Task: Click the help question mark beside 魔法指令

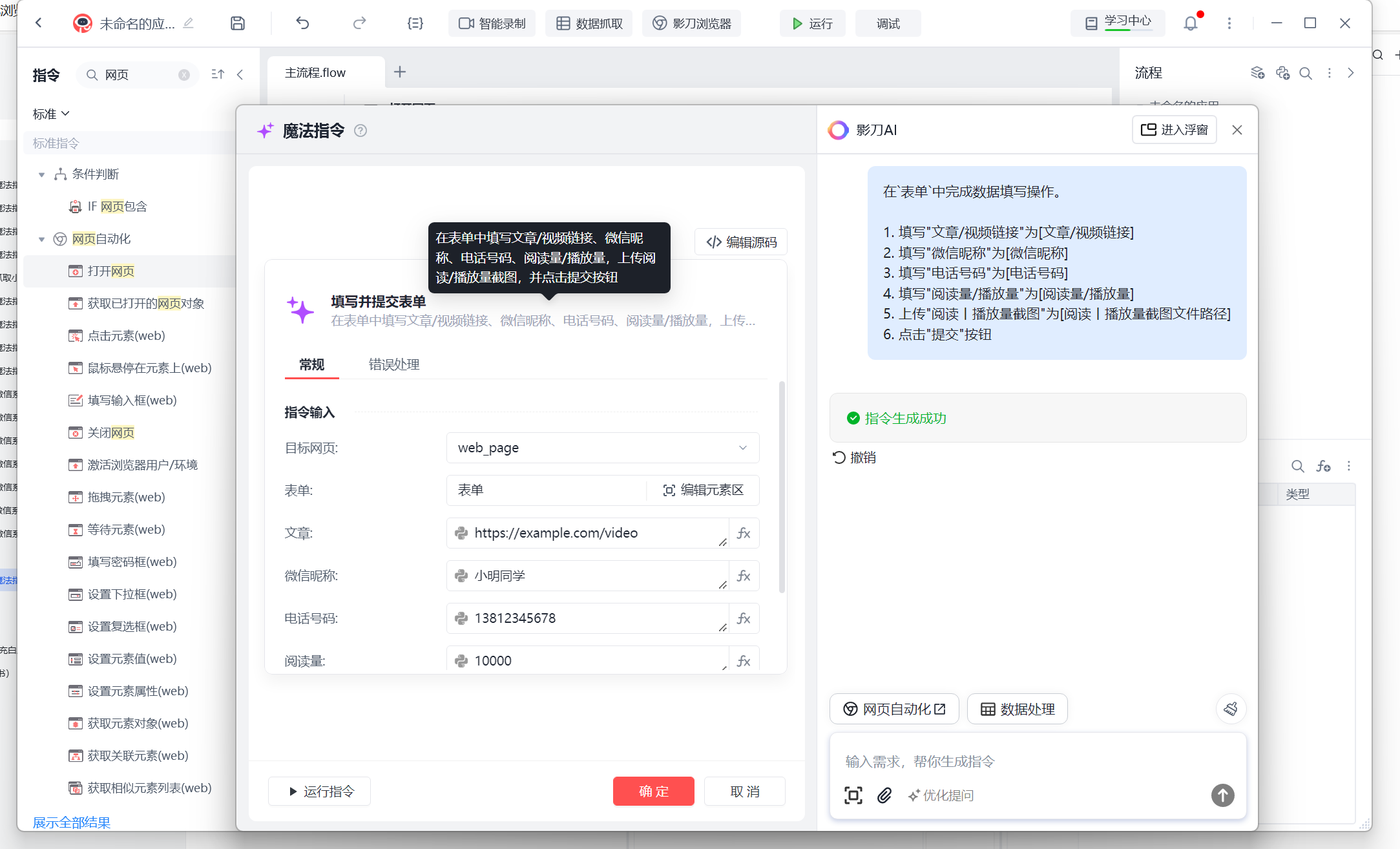Action: (360, 131)
